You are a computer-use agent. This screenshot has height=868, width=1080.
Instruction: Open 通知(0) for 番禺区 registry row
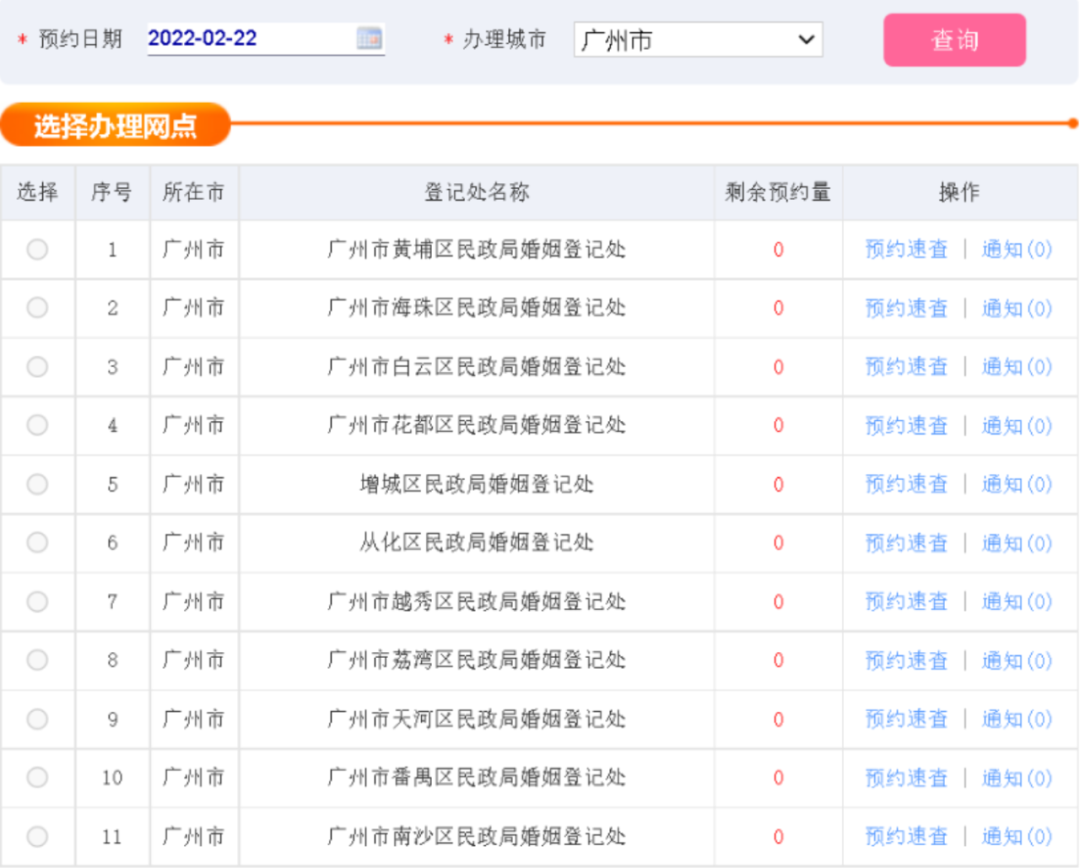[1016, 778]
